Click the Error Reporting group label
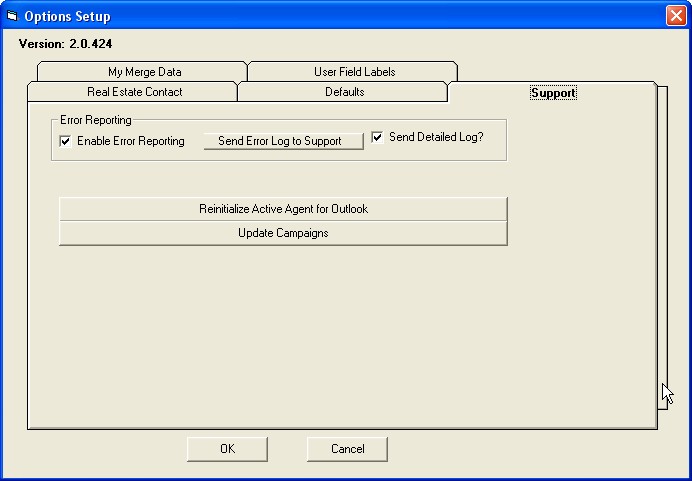 96,120
